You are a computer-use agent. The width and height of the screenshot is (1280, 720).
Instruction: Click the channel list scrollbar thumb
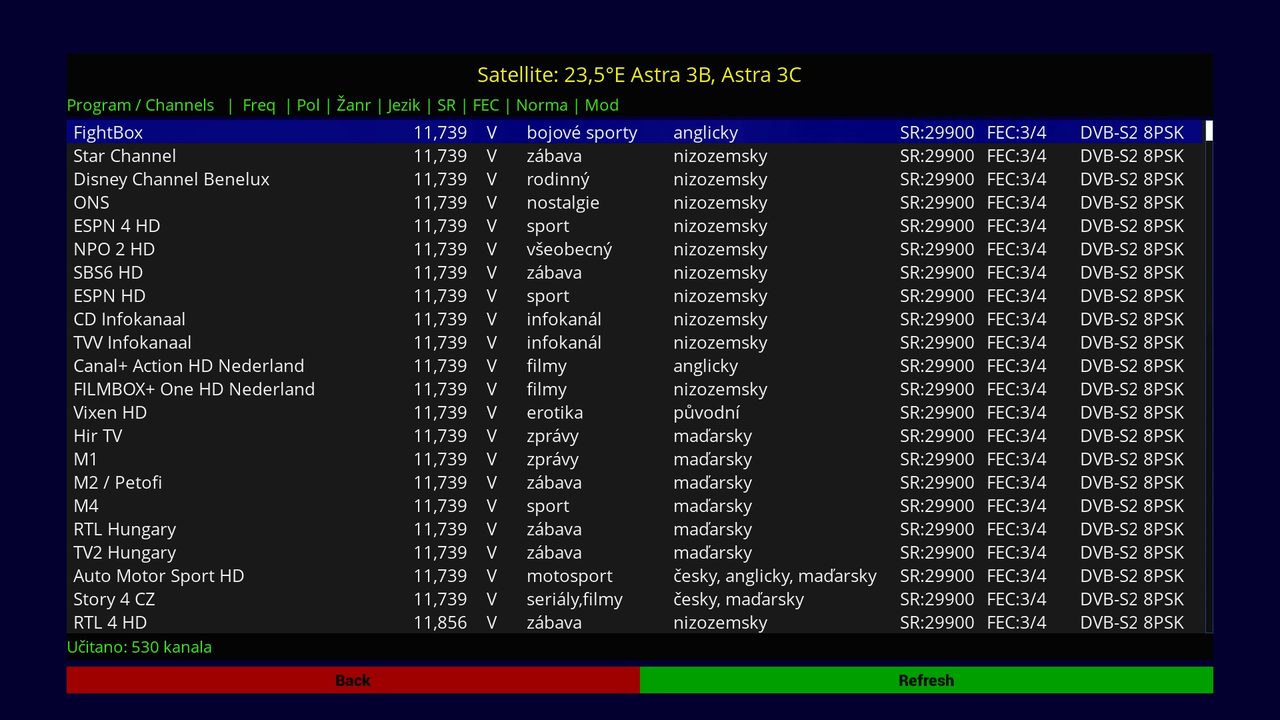tap(1208, 131)
